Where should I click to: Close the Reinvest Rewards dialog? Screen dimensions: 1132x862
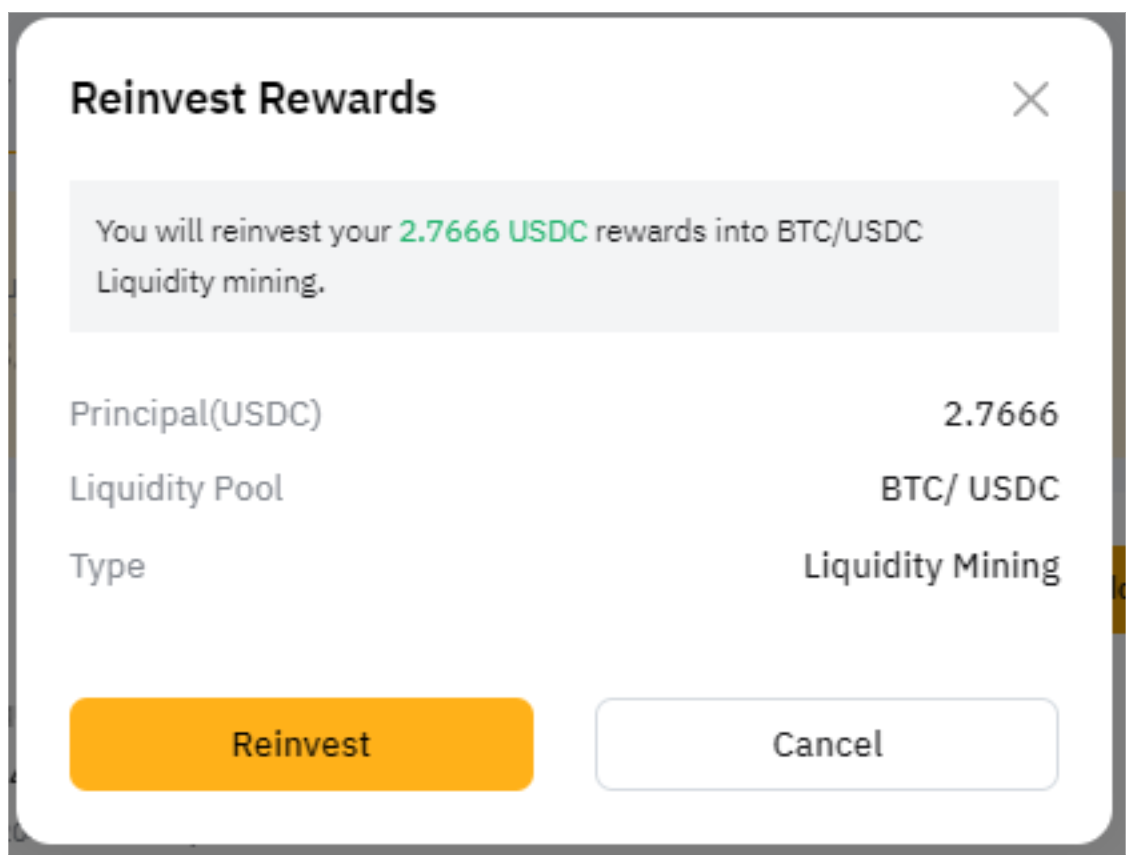[1030, 100]
